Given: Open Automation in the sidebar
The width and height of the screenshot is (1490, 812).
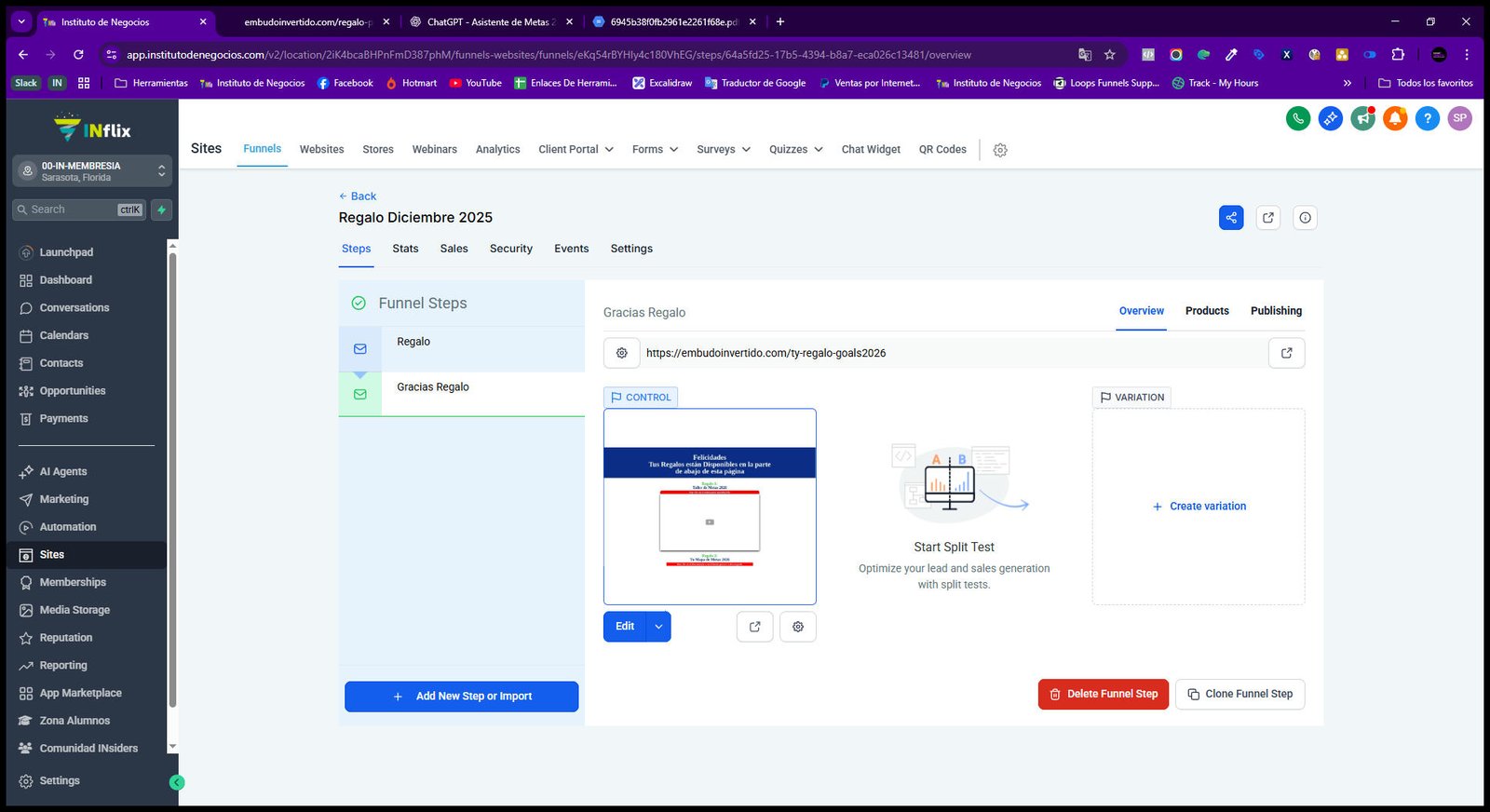Looking at the screenshot, I should (x=68, y=527).
